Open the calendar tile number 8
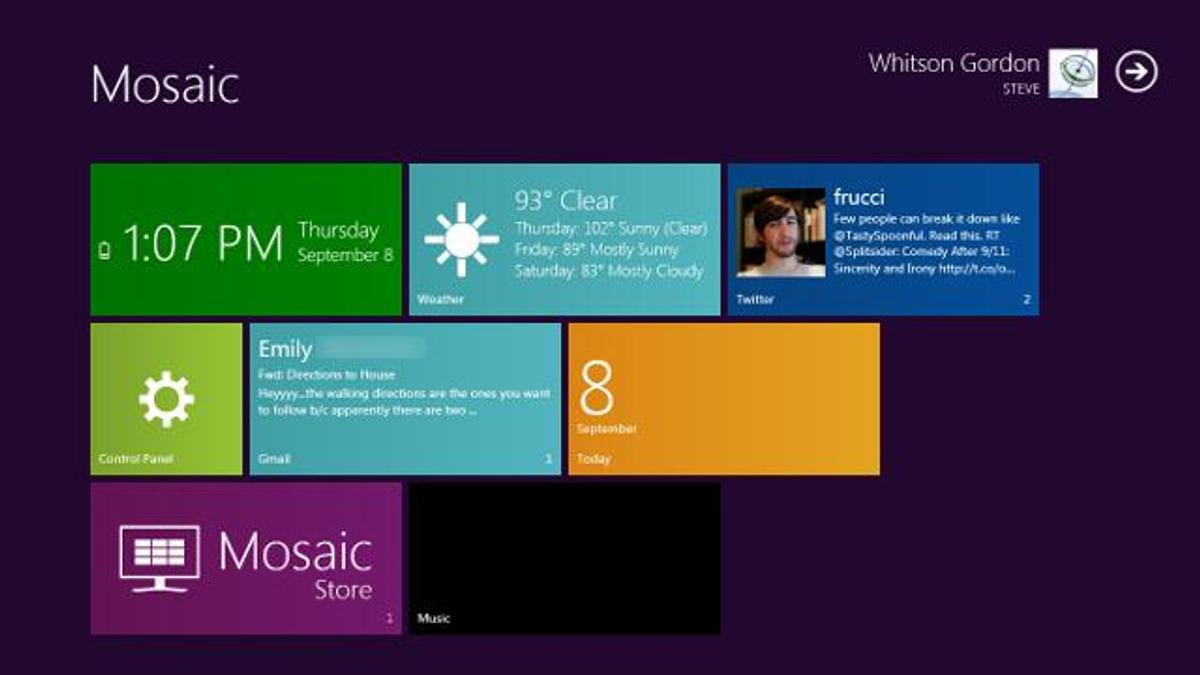 click(x=596, y=389)
